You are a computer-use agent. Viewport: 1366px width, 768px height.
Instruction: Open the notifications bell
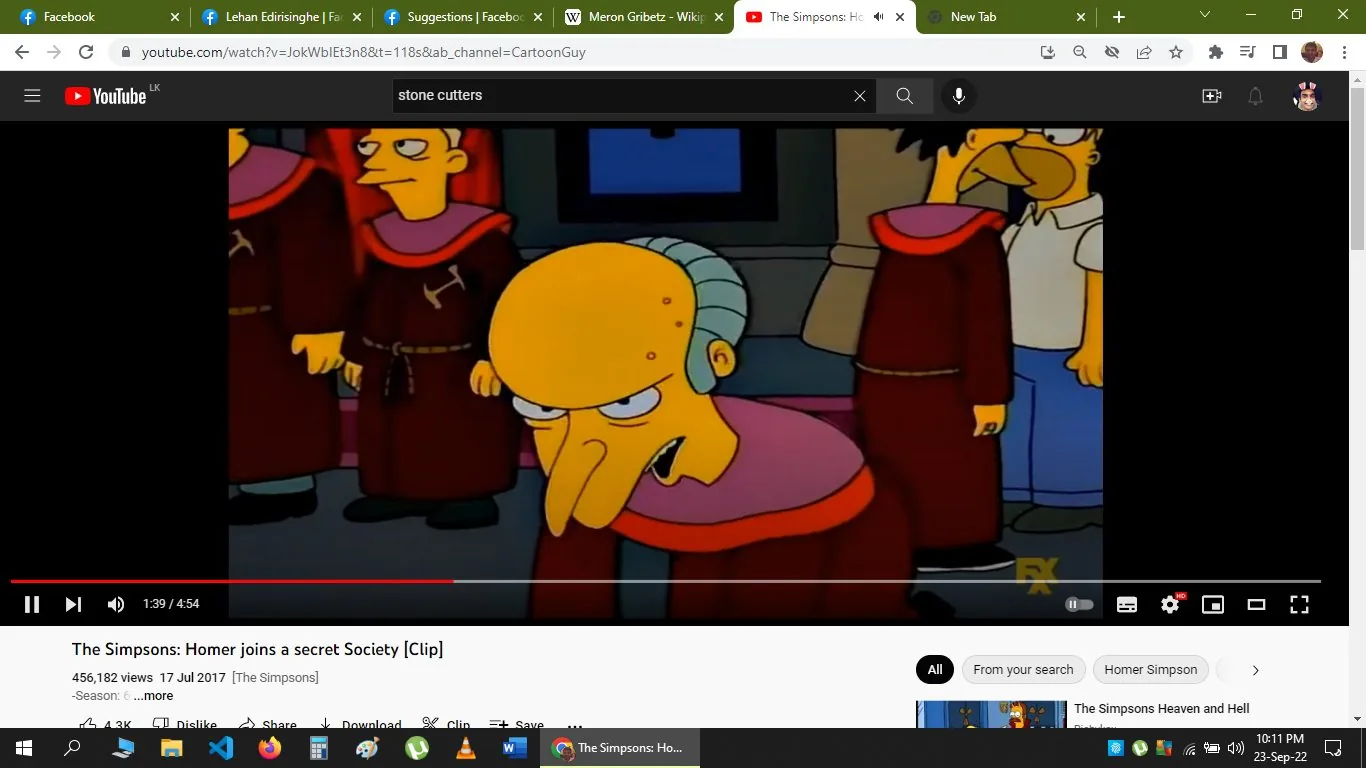(x=1255, y=96)
